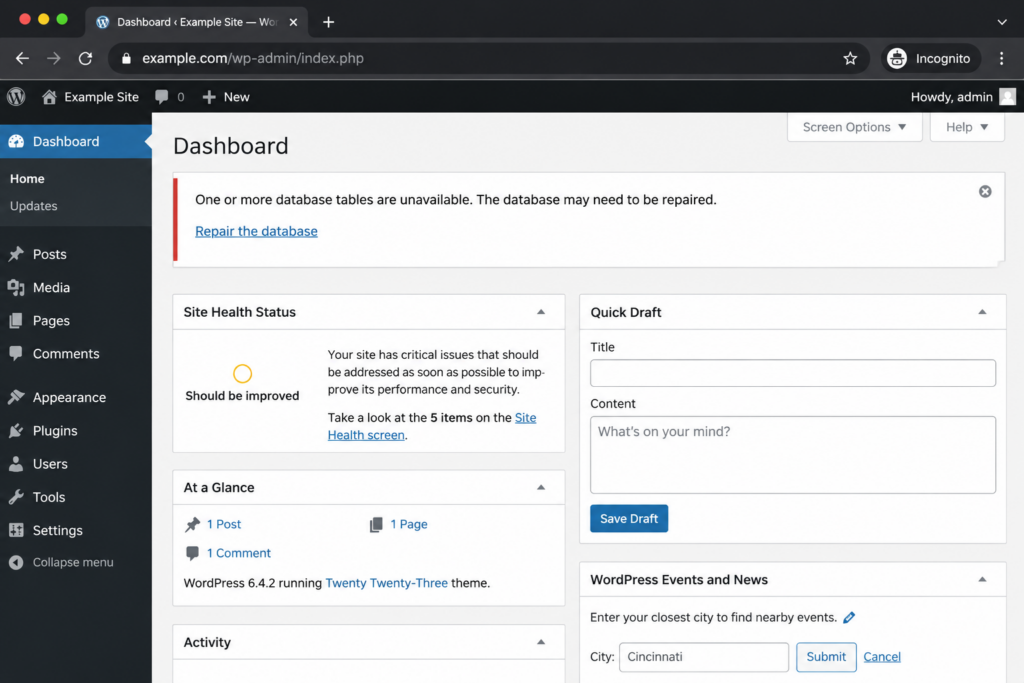Screen dimensions: 1024x683
Task: Click the Plugins plug icon
Action: tap(16, 430)
